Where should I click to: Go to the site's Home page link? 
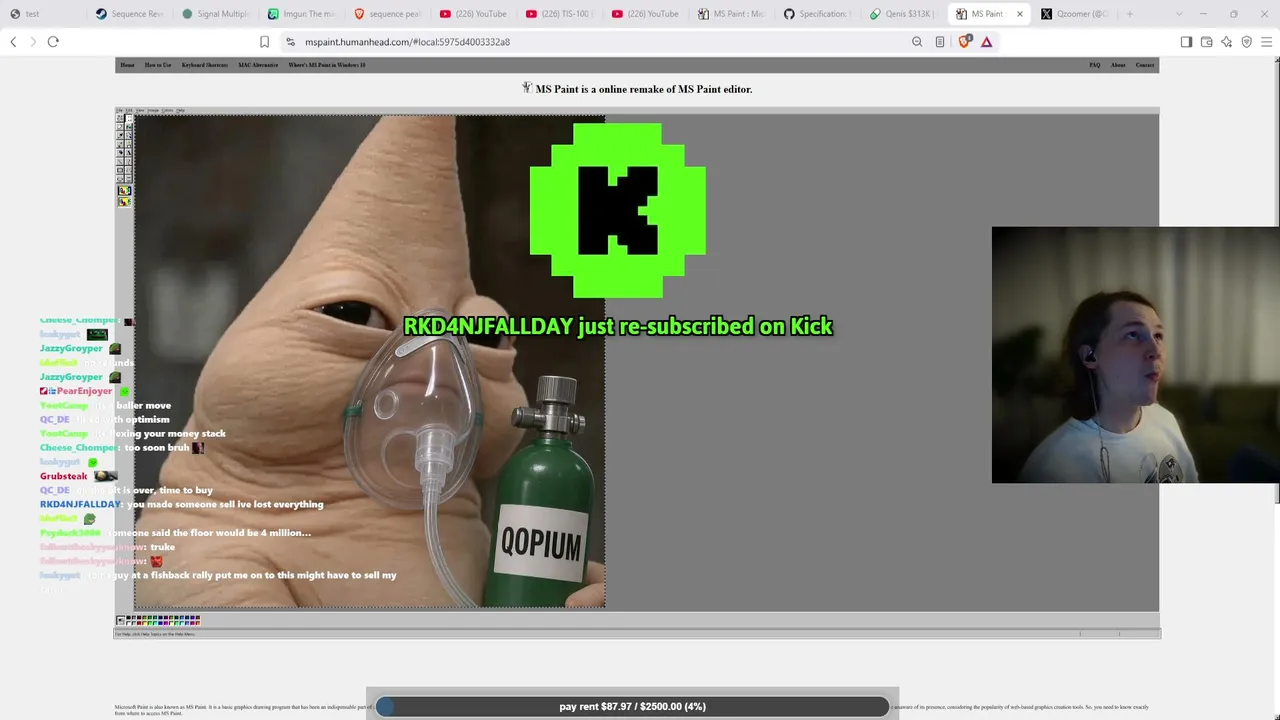tap(127, 65)
